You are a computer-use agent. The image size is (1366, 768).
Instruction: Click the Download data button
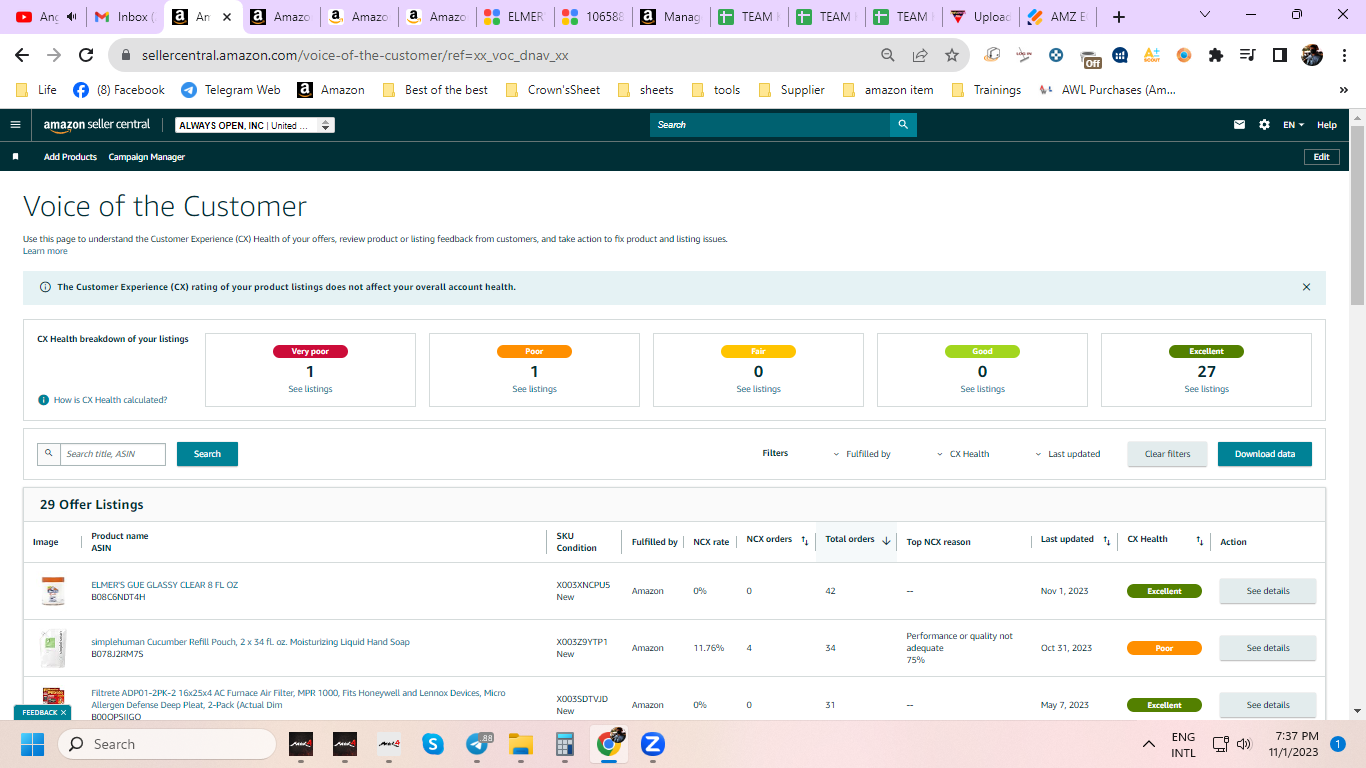pos(1265,454)
